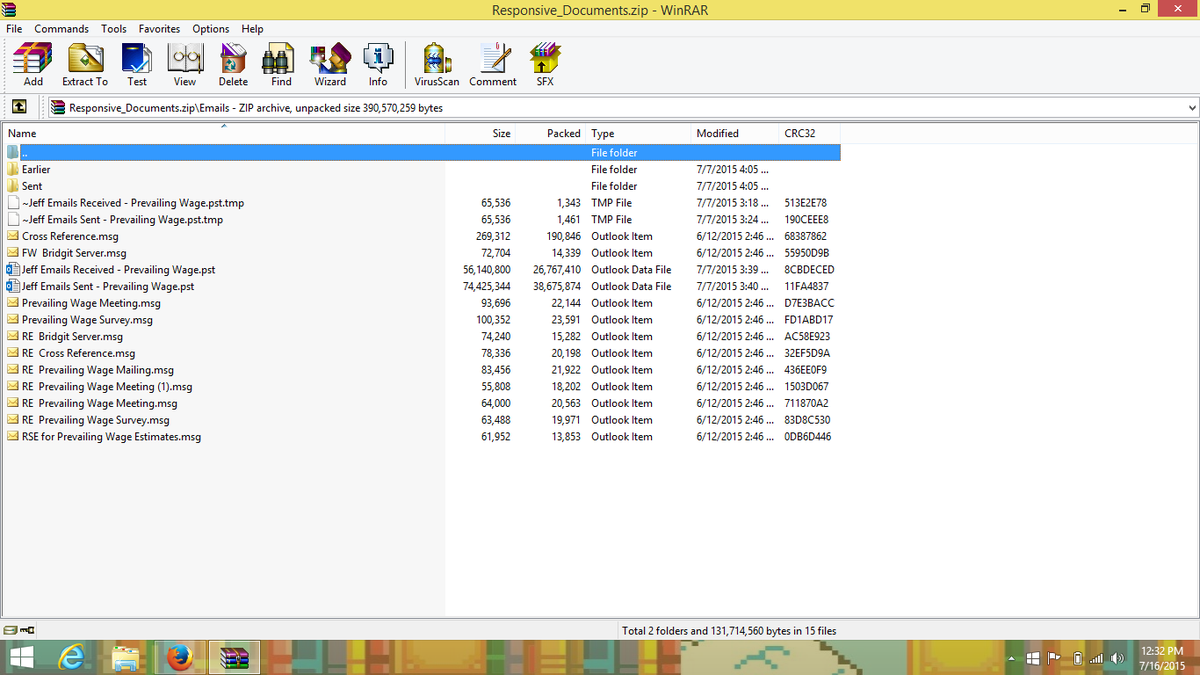Image resolution: width=1200 pixels, height=675 pixels.
Task: Open the network signal tray icon
Action: point(1098,658)
